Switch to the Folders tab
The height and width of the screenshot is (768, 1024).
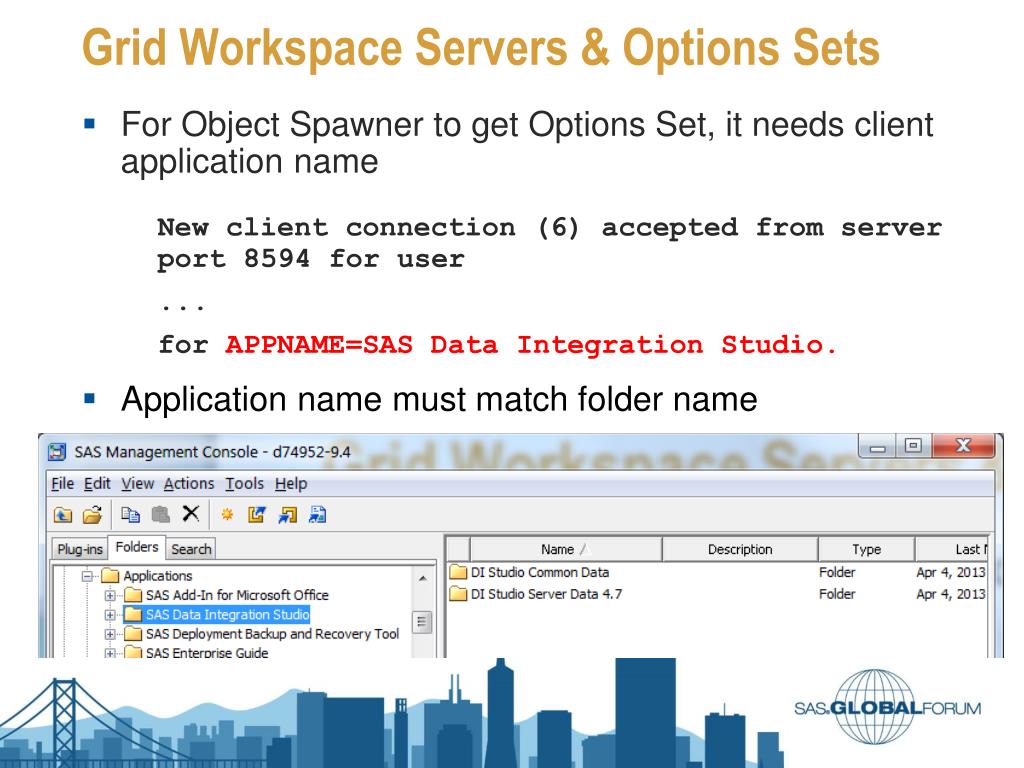point(136,547)
